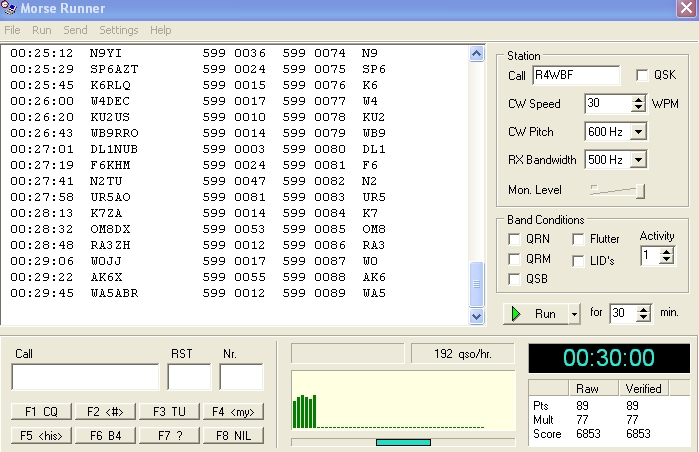Increase run duration minutes spinner
Screen dimensions: 699x452
point(644,309)
